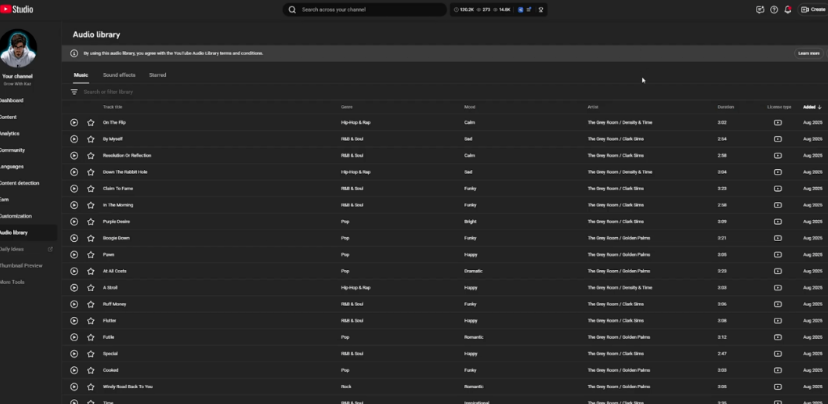Viewport: 828px width, 404px height.
Task: Click the info icon in terms banner
Action: [74, 53]
